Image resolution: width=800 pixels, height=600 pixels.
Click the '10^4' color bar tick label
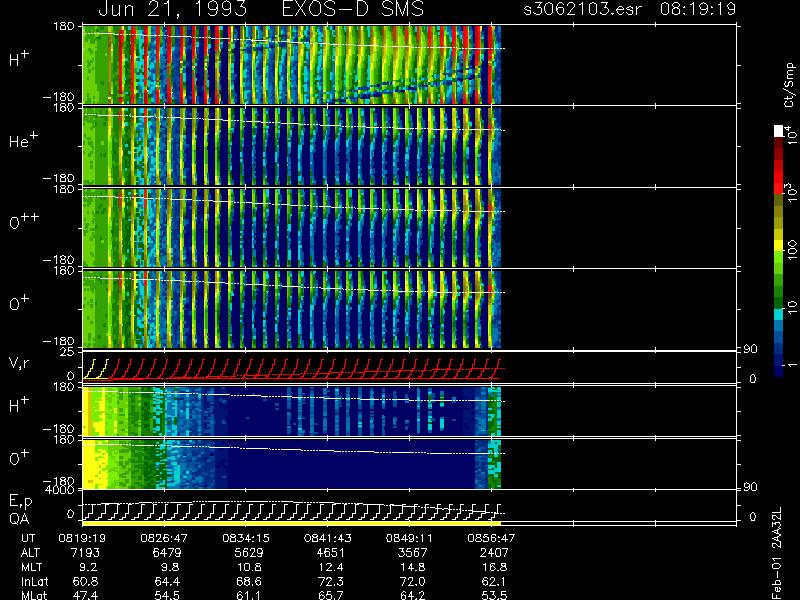pyautogui.click(x=792, y=133)
